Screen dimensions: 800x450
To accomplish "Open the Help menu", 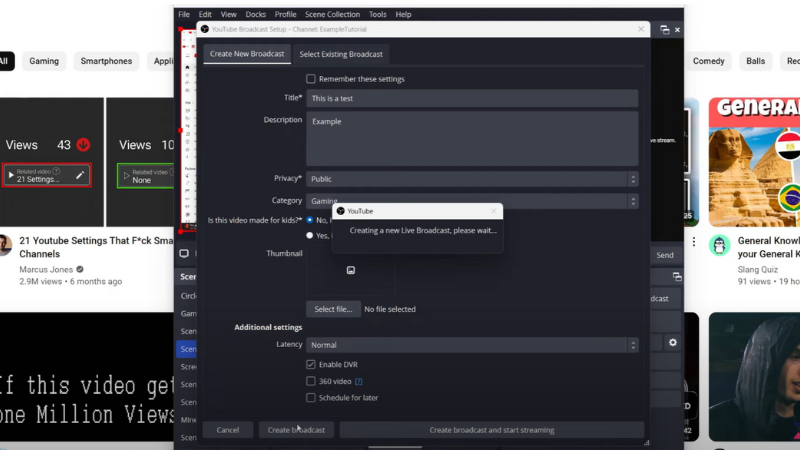I will (403, 14).
